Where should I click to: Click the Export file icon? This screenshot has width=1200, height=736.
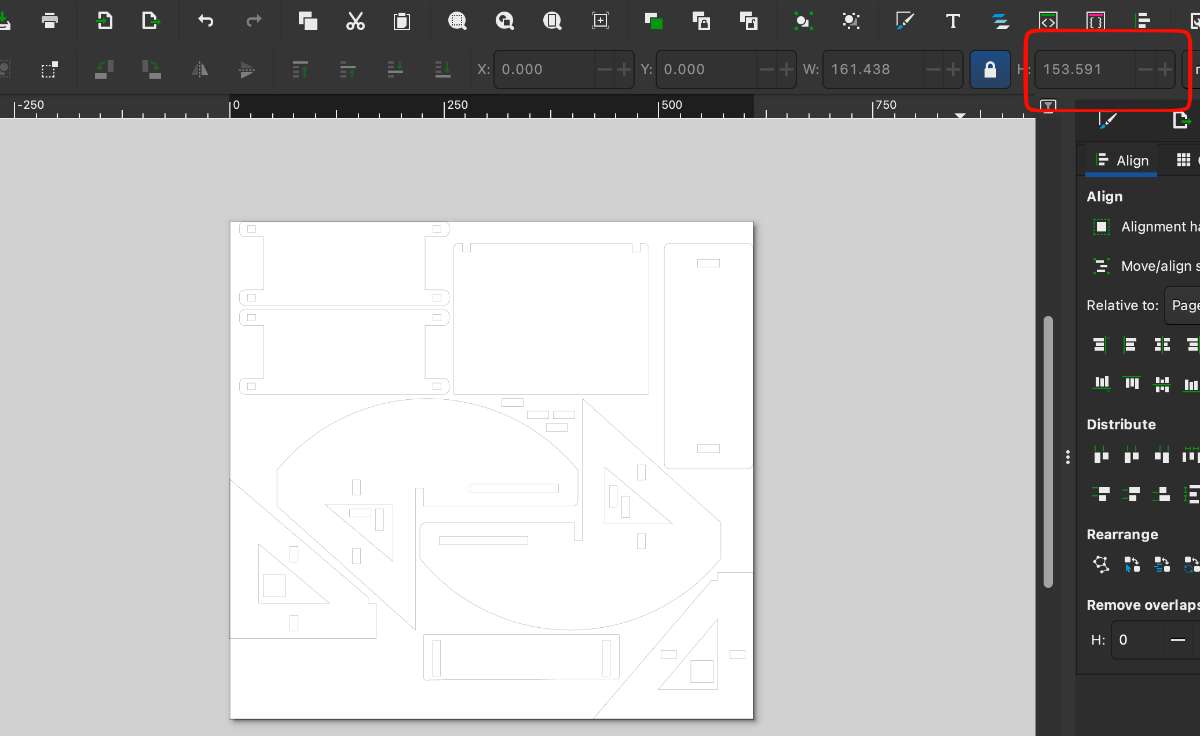[x=150, y=20]
